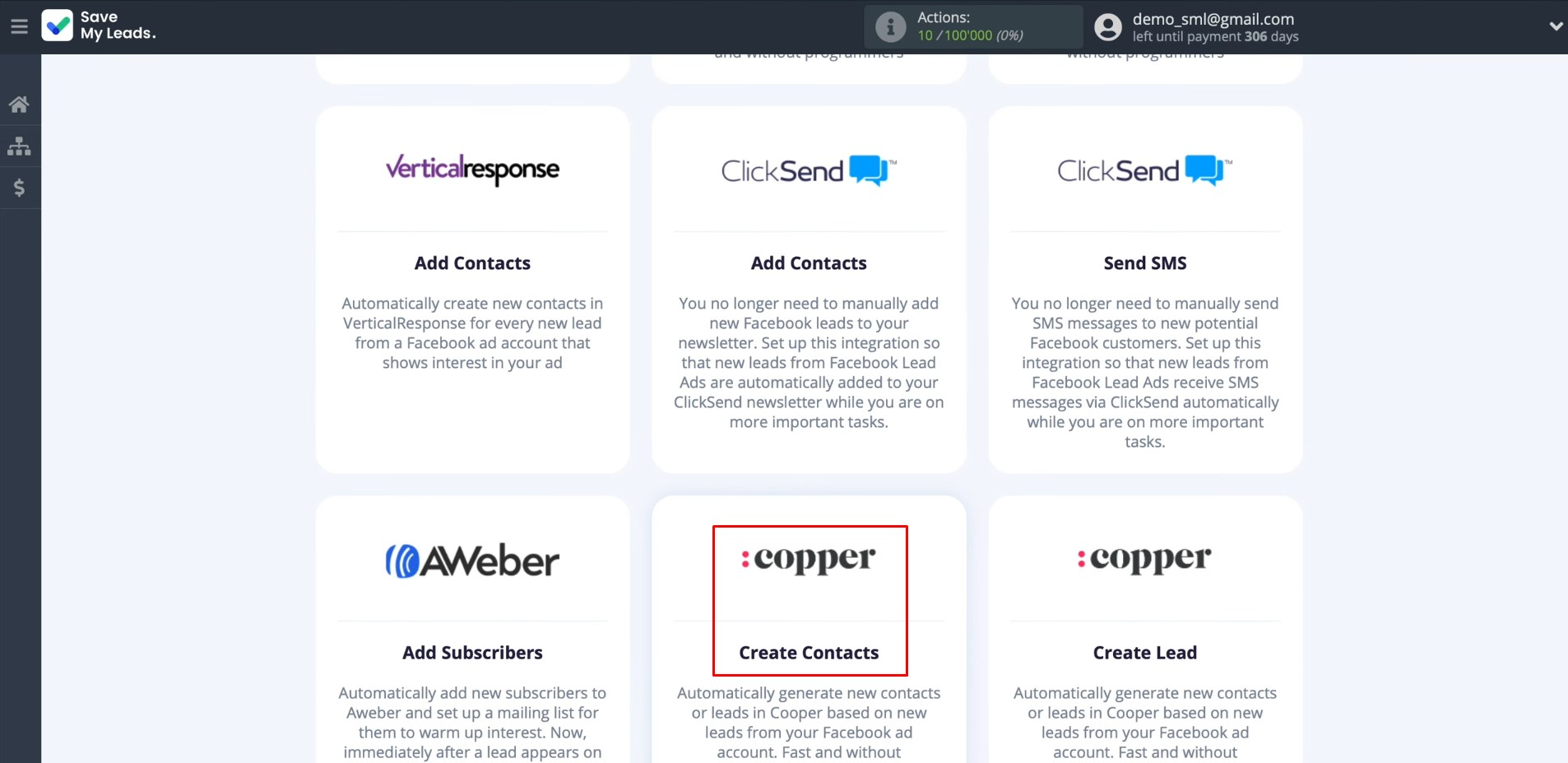
Task: Click the ClickSend Add Contacts description text
Action: point(809,363)
